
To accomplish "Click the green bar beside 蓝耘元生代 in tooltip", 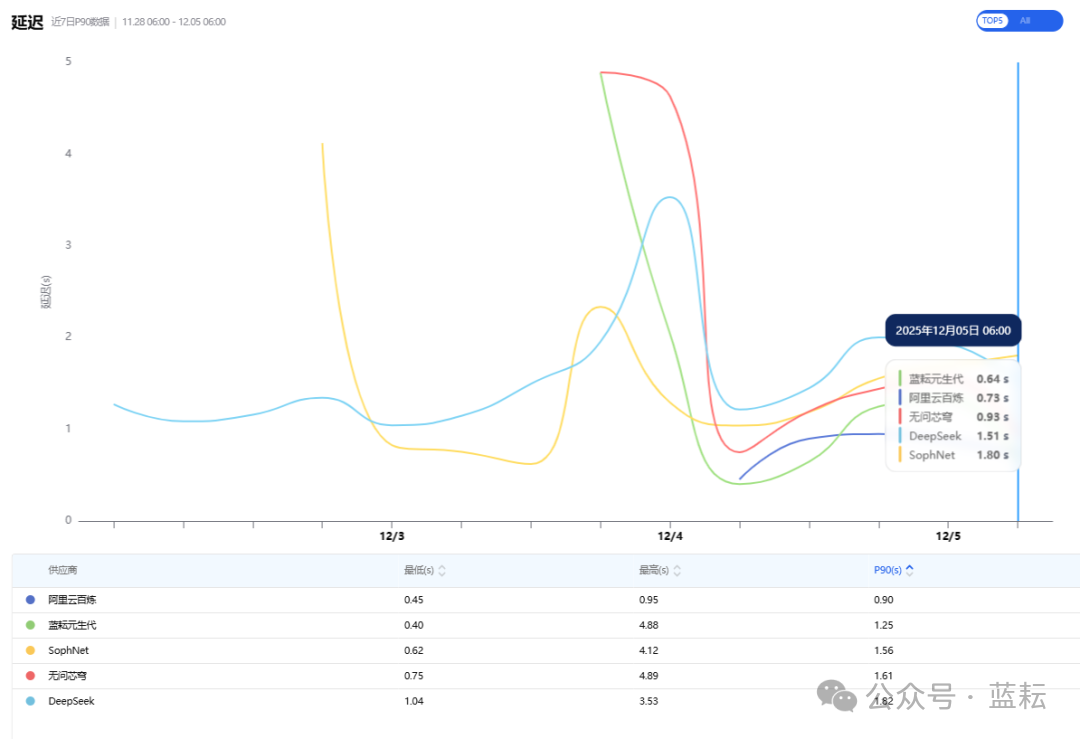I will pyautogui.click(x=899, y=379).
